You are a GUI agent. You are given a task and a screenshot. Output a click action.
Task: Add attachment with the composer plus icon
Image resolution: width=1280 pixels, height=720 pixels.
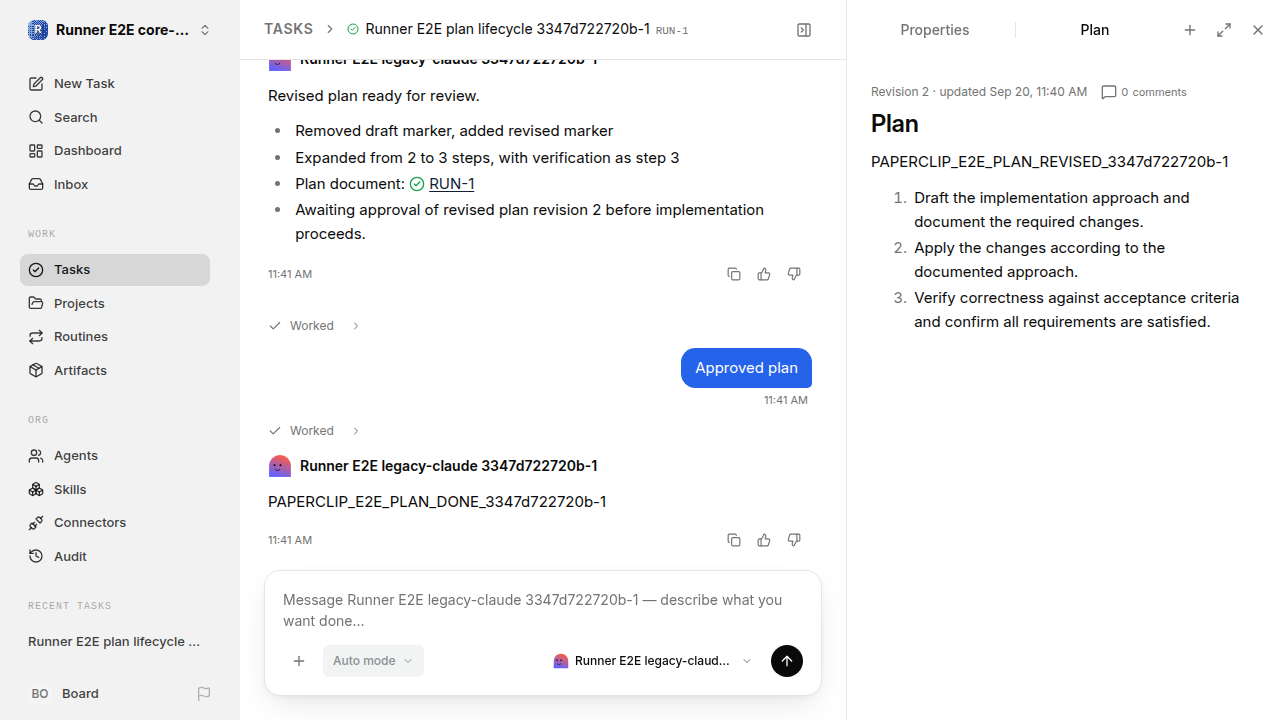point(299,661)
